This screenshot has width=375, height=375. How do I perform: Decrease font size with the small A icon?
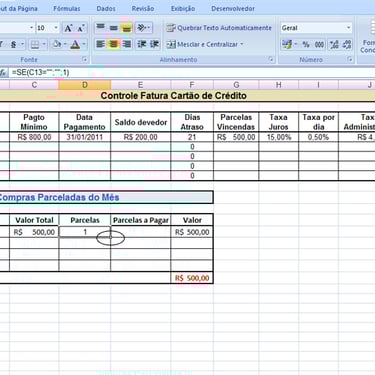click(x=80, y=28)
